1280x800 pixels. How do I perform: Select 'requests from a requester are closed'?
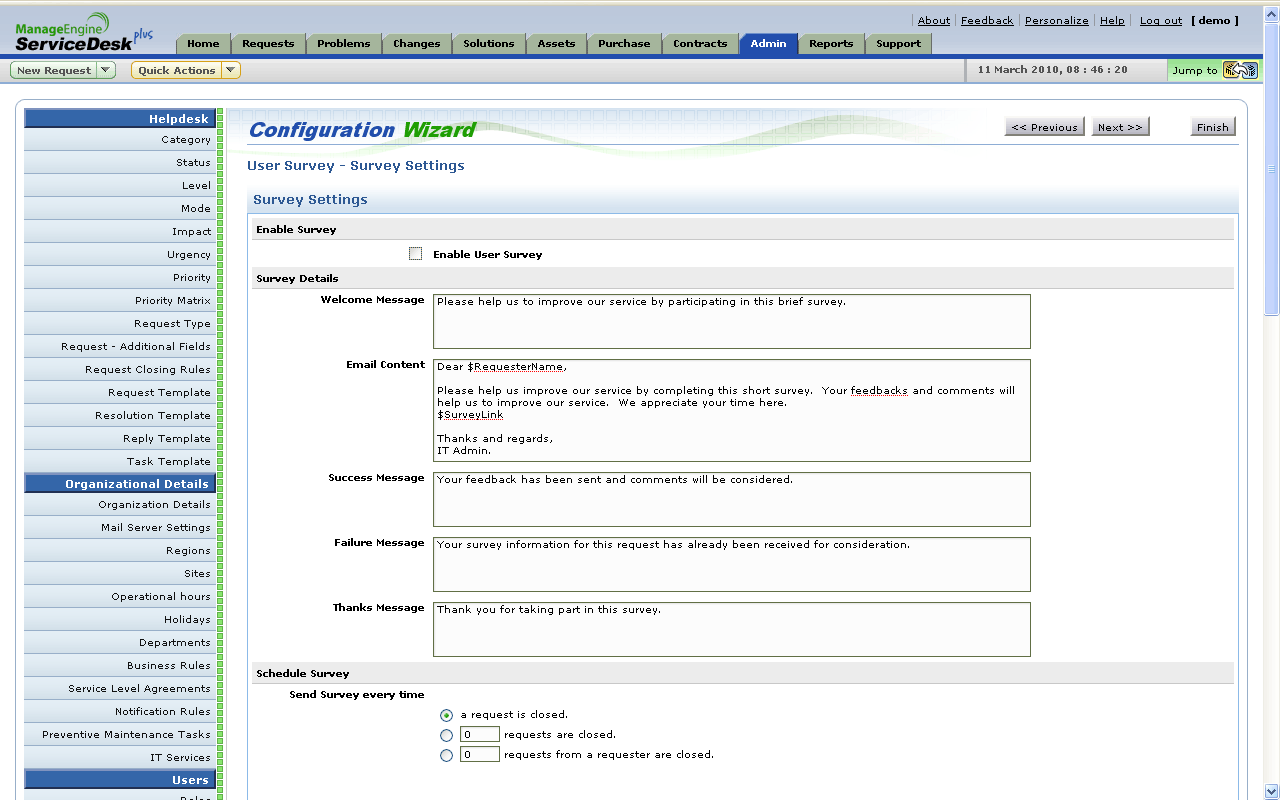click(x=446, y=754)
